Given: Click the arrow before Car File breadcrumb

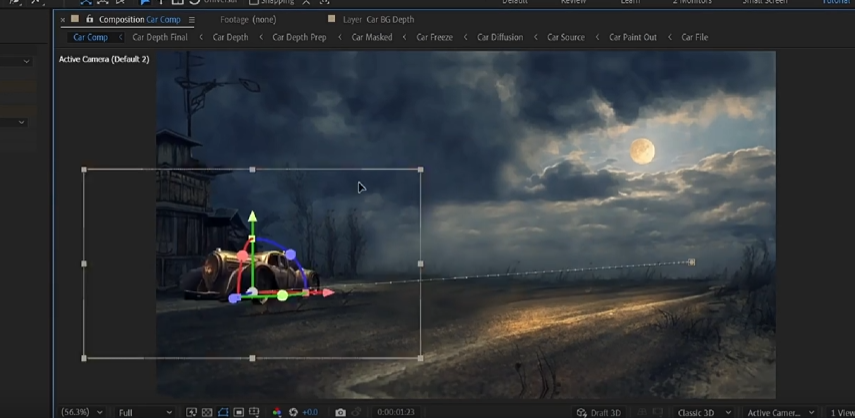Looking at the screenshot, I should click(x=670, y=37).
